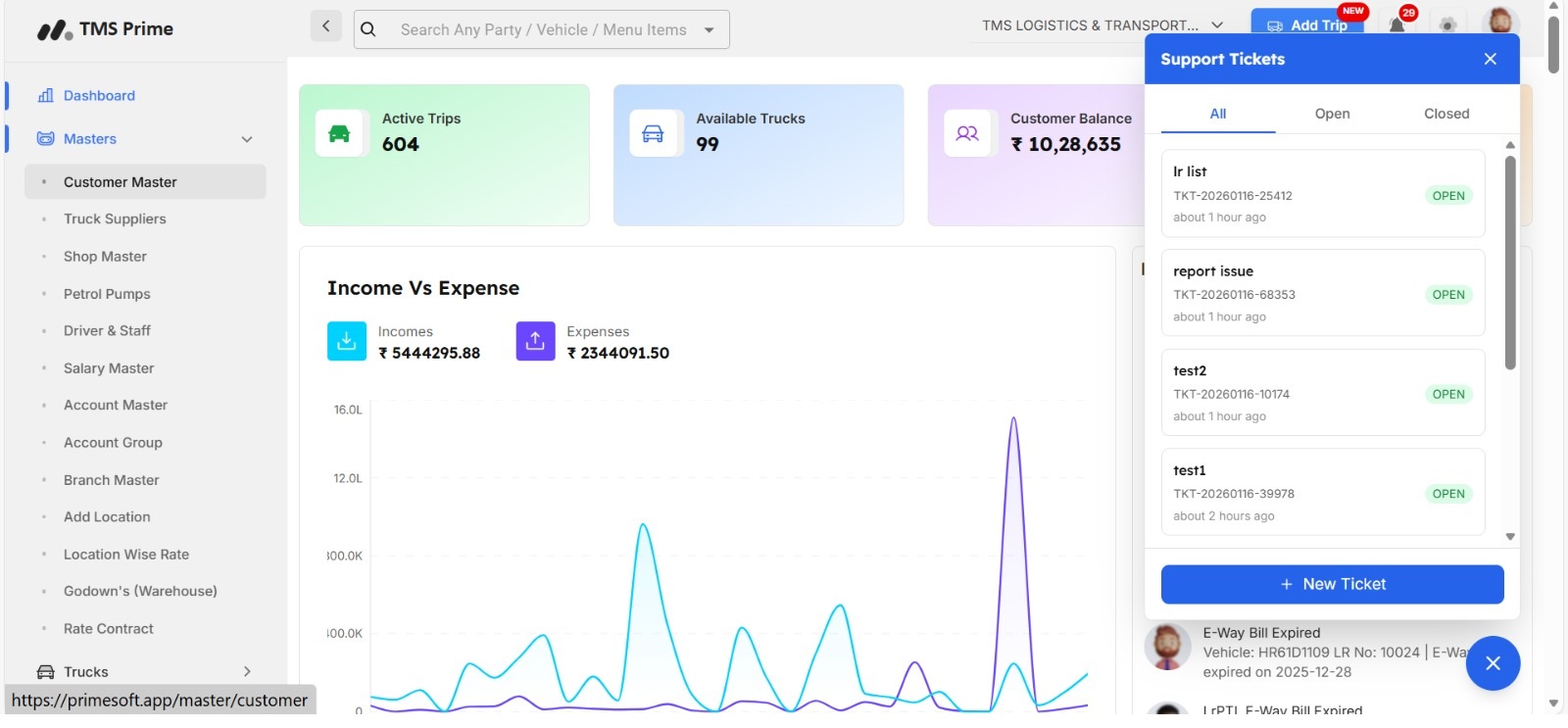Click the notification bell icon
The width and height of the screenshot is (1568, 728).
[1396, 24]
